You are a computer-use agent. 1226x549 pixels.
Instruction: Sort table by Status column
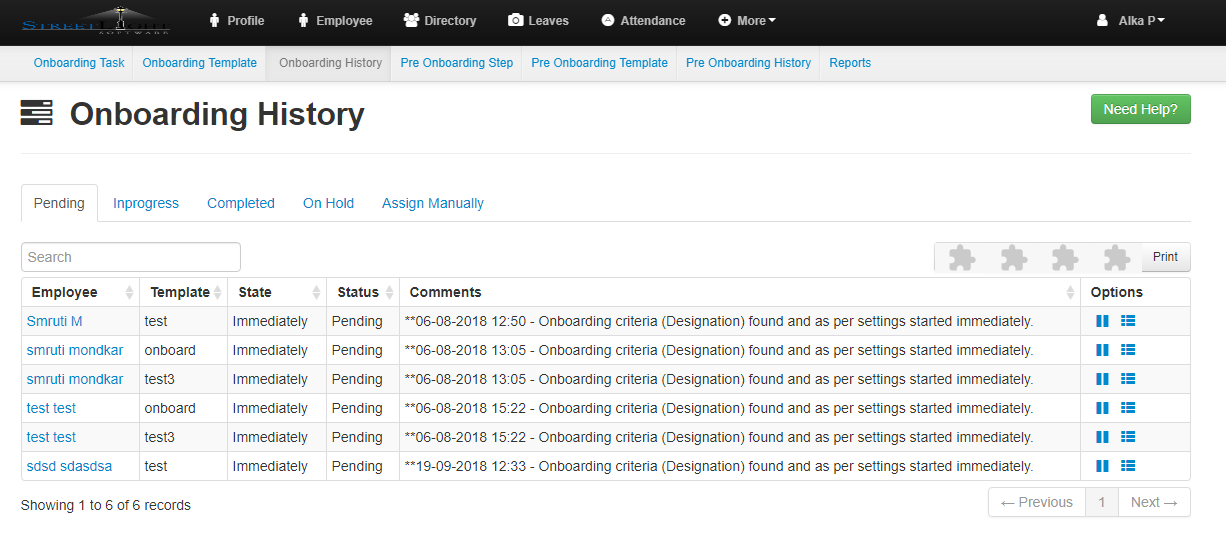pyautogui.click(x=387, y=293)
